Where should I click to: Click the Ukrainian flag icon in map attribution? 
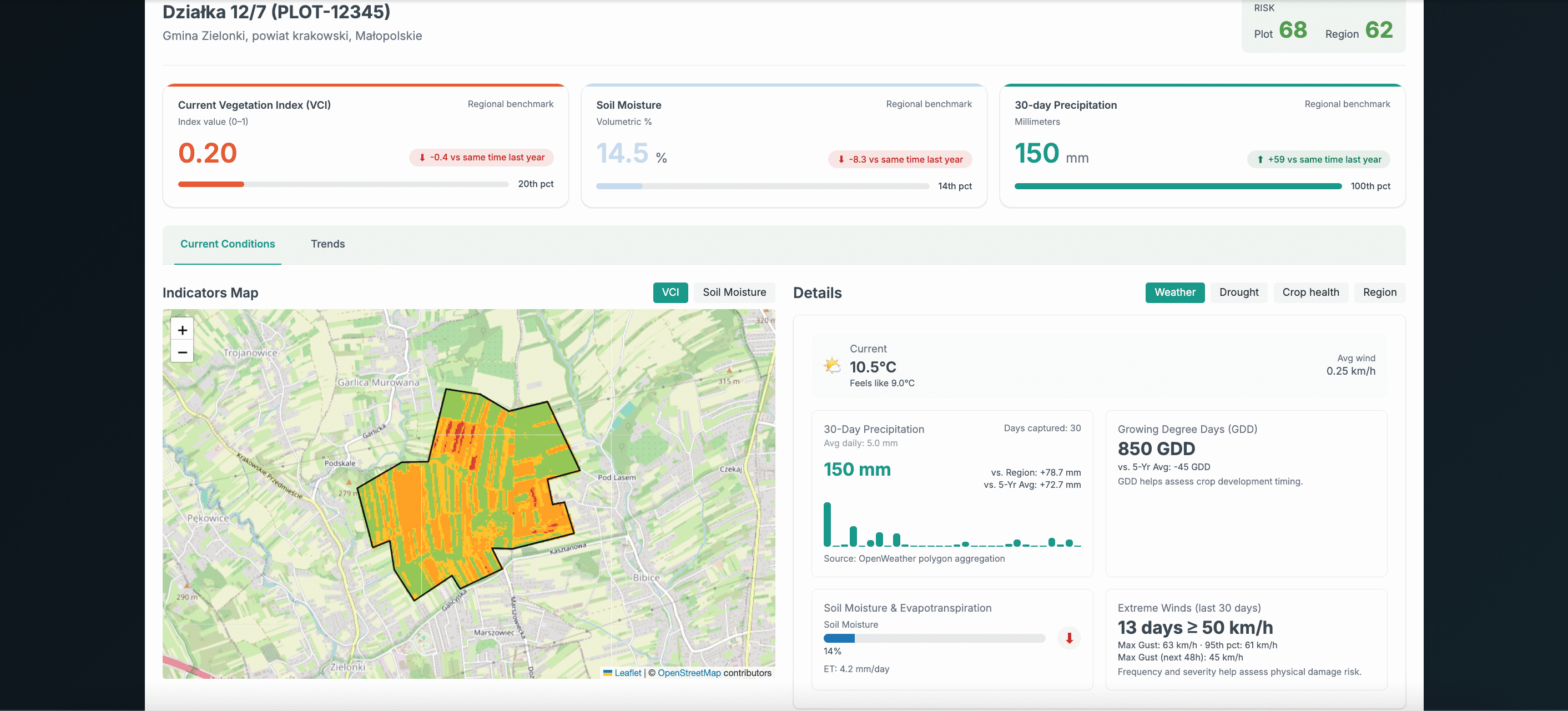point(608,673)
